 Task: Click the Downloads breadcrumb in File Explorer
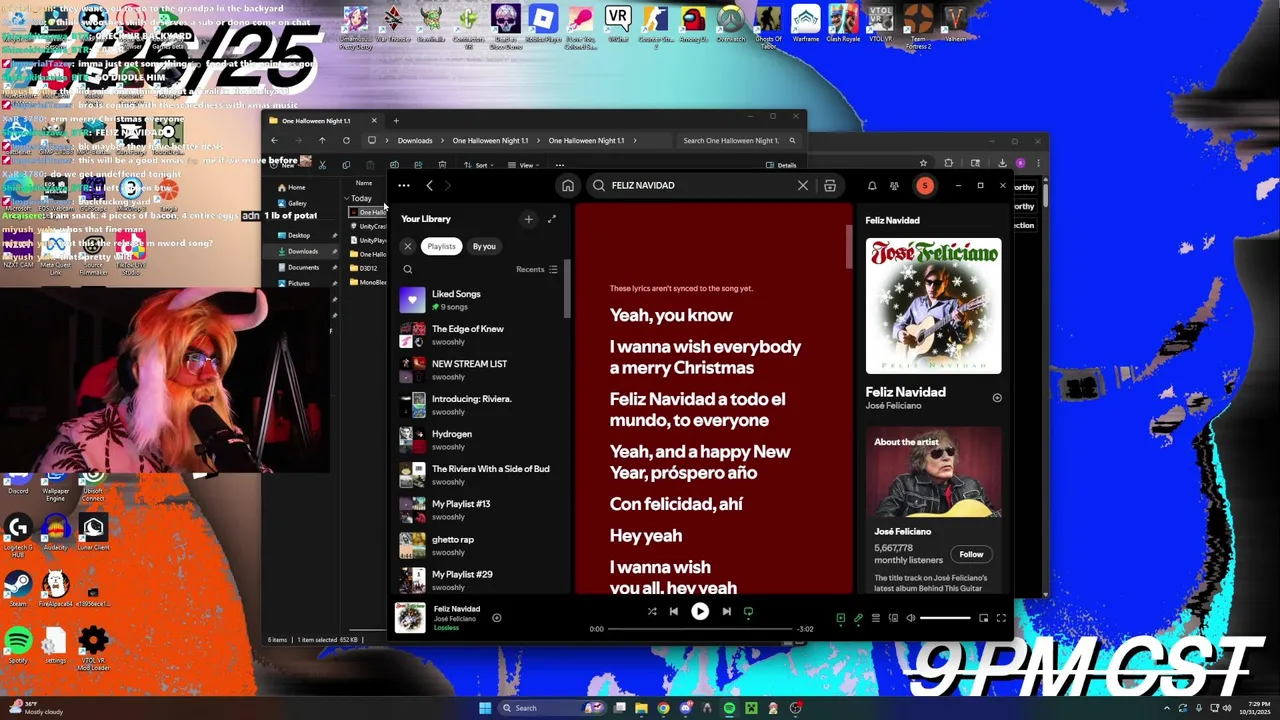point(415,141)
